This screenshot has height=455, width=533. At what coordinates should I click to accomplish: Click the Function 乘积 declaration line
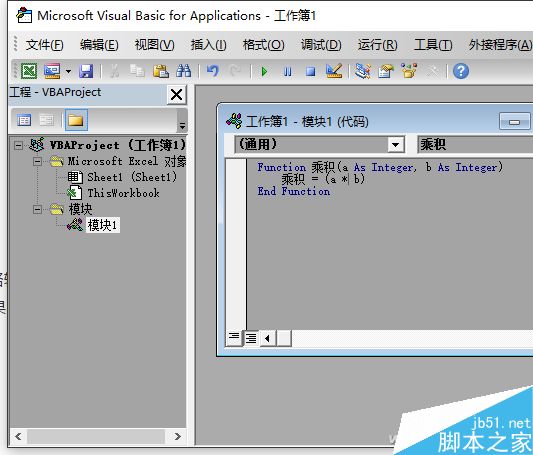[380, 167]
